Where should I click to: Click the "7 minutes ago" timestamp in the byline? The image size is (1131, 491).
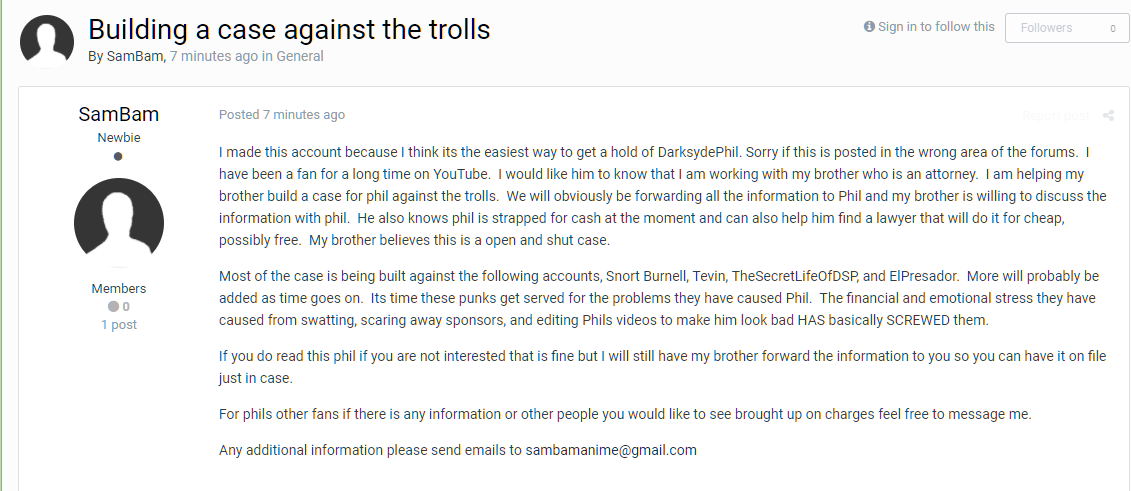214,56
